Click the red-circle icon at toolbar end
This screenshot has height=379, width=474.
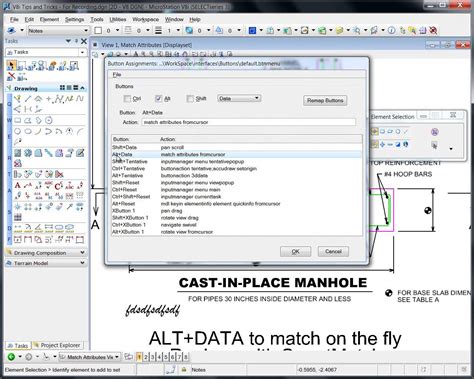point(433,30)
